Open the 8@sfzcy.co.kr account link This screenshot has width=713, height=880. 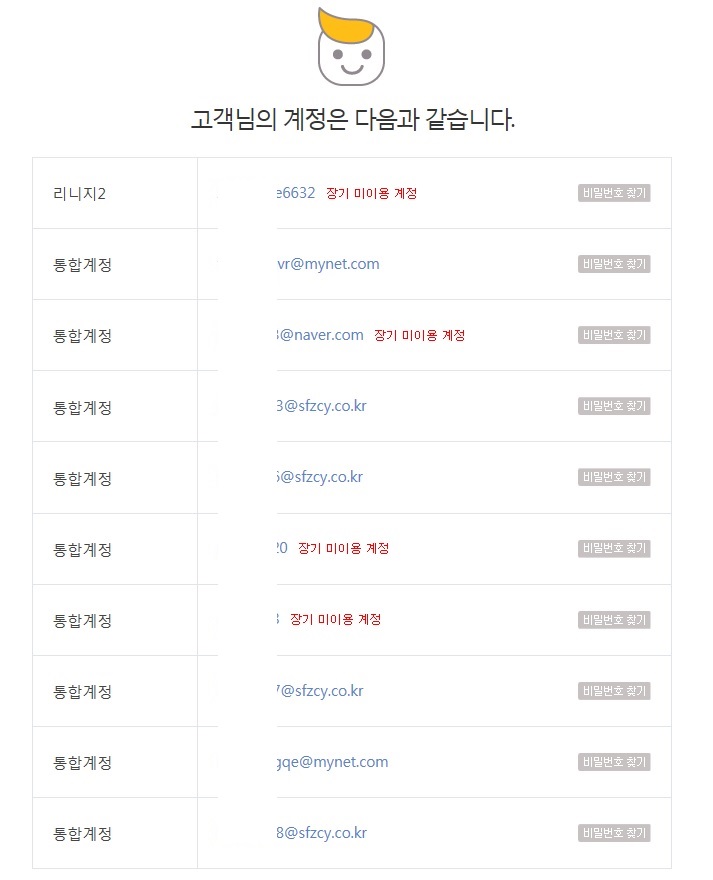tap(322, 833)
